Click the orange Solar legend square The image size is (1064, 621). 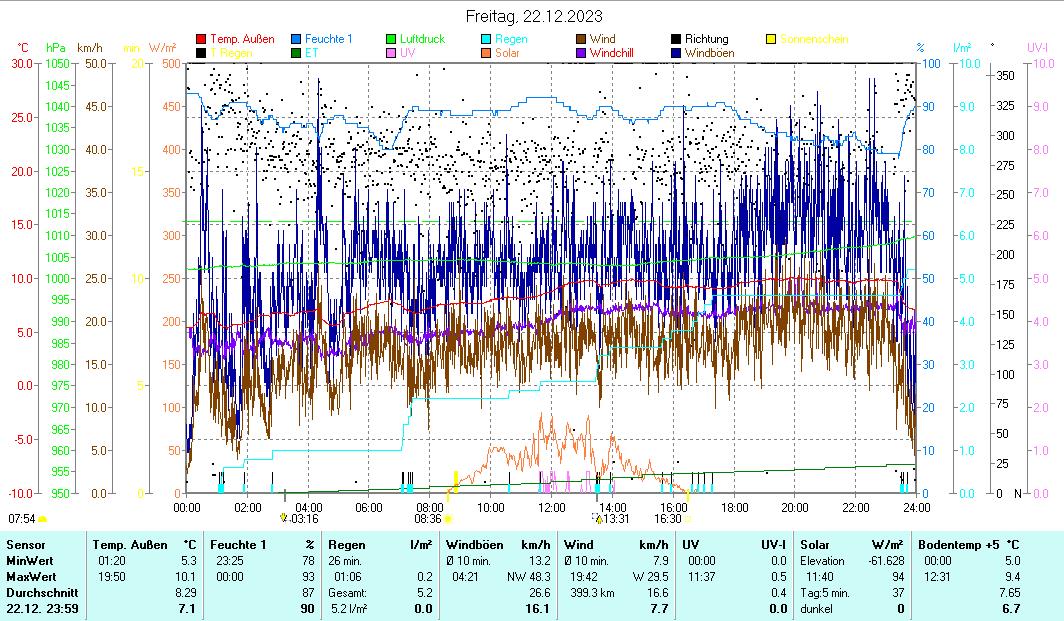486,53
